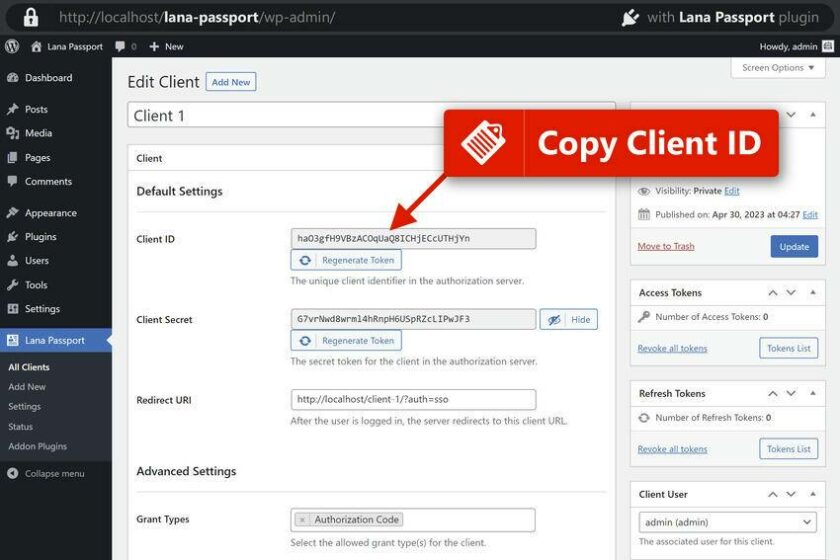Open the Client User dropdown admin (admin)

(727, 522)
